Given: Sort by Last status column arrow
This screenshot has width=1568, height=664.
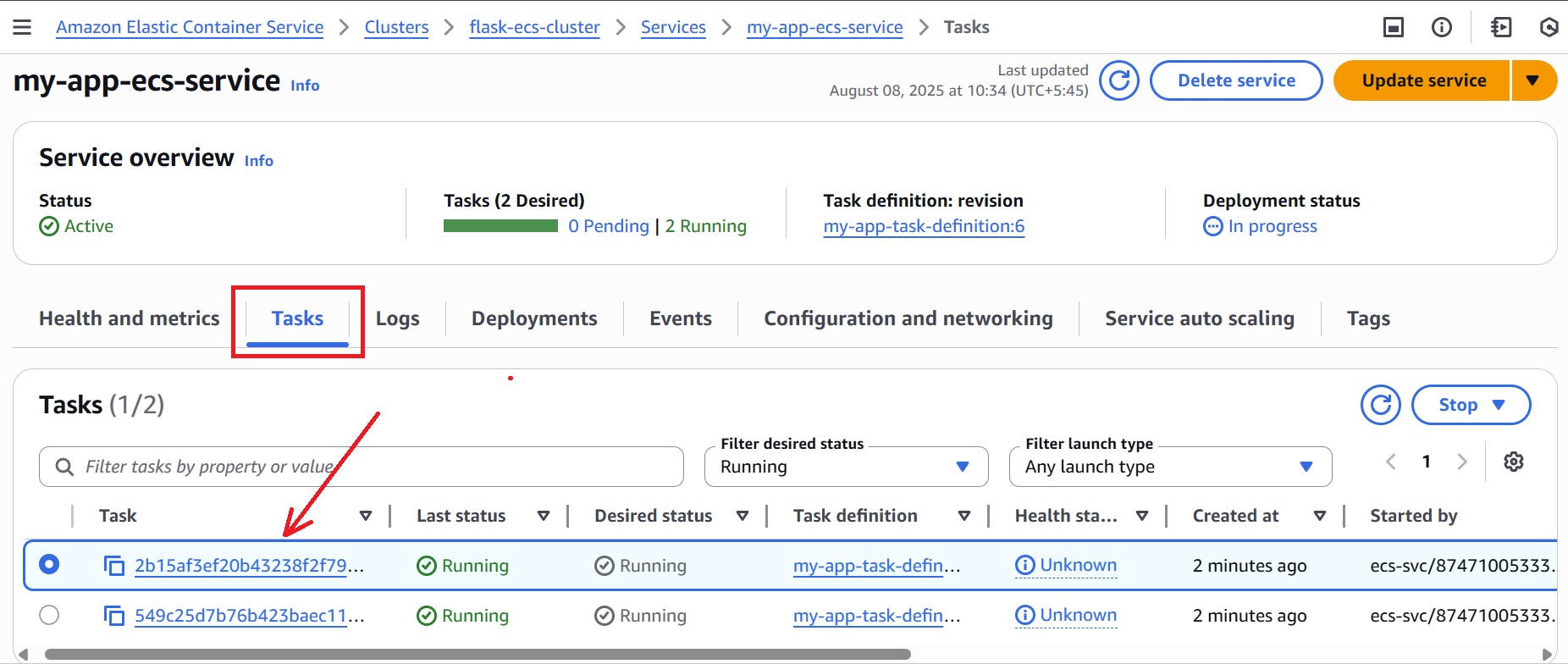Looking at the screenshot, I should pos(544,516).
